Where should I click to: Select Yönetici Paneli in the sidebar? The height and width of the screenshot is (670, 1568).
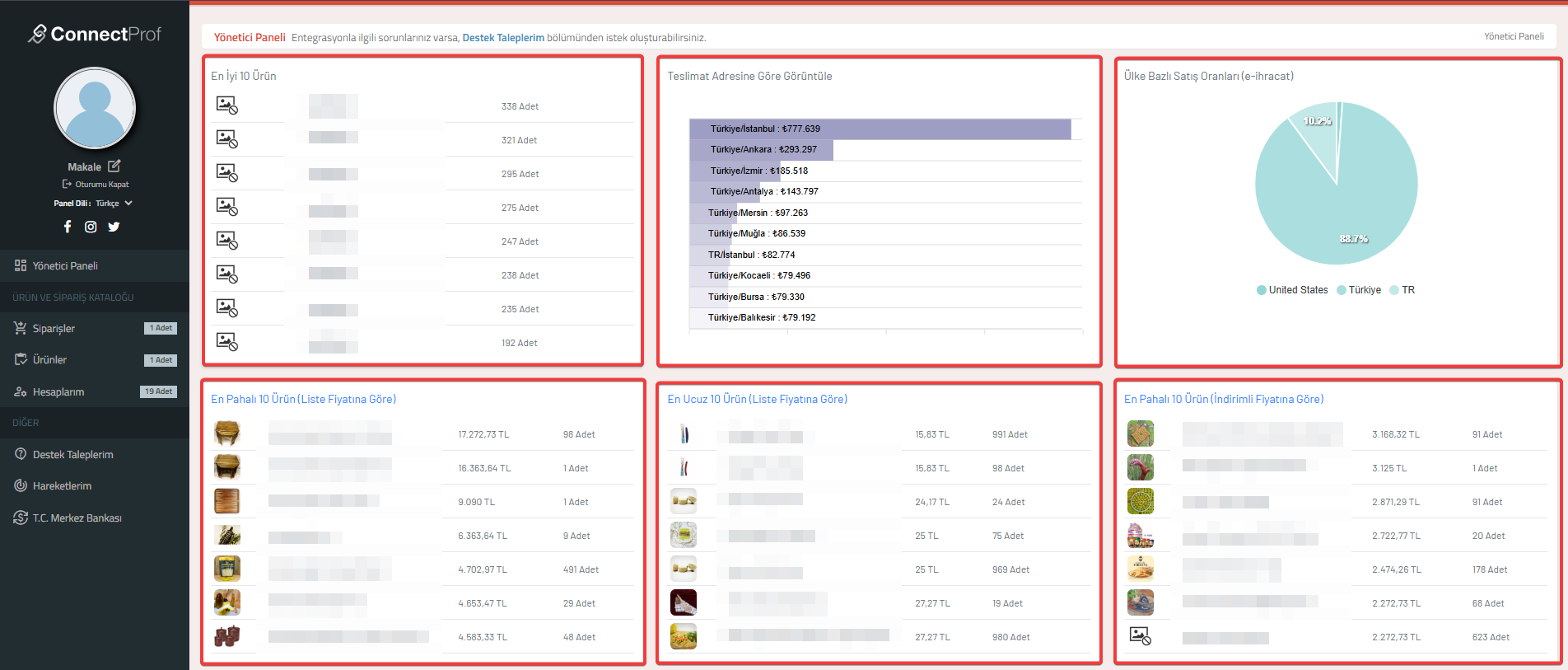95,265
